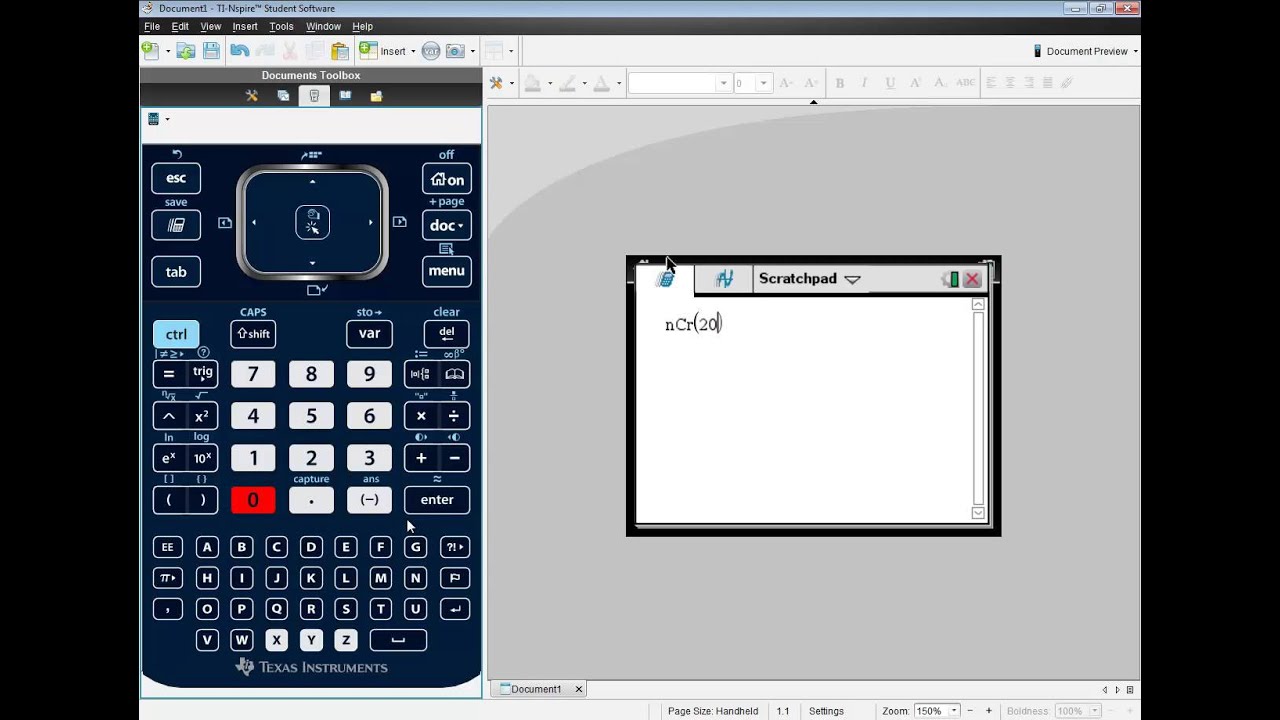Open the Help menu

click(x=362, y=26)
